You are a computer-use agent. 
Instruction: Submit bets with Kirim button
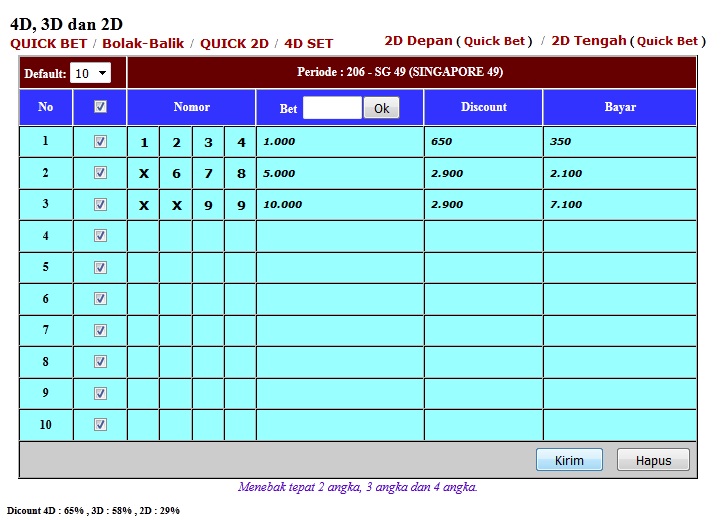coord(569,460)
